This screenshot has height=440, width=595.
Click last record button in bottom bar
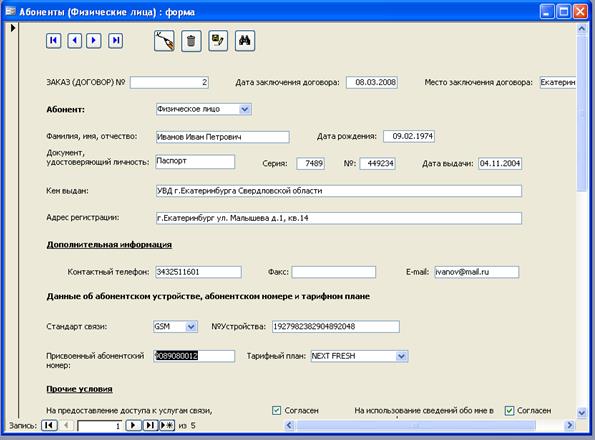pos(150,425)
